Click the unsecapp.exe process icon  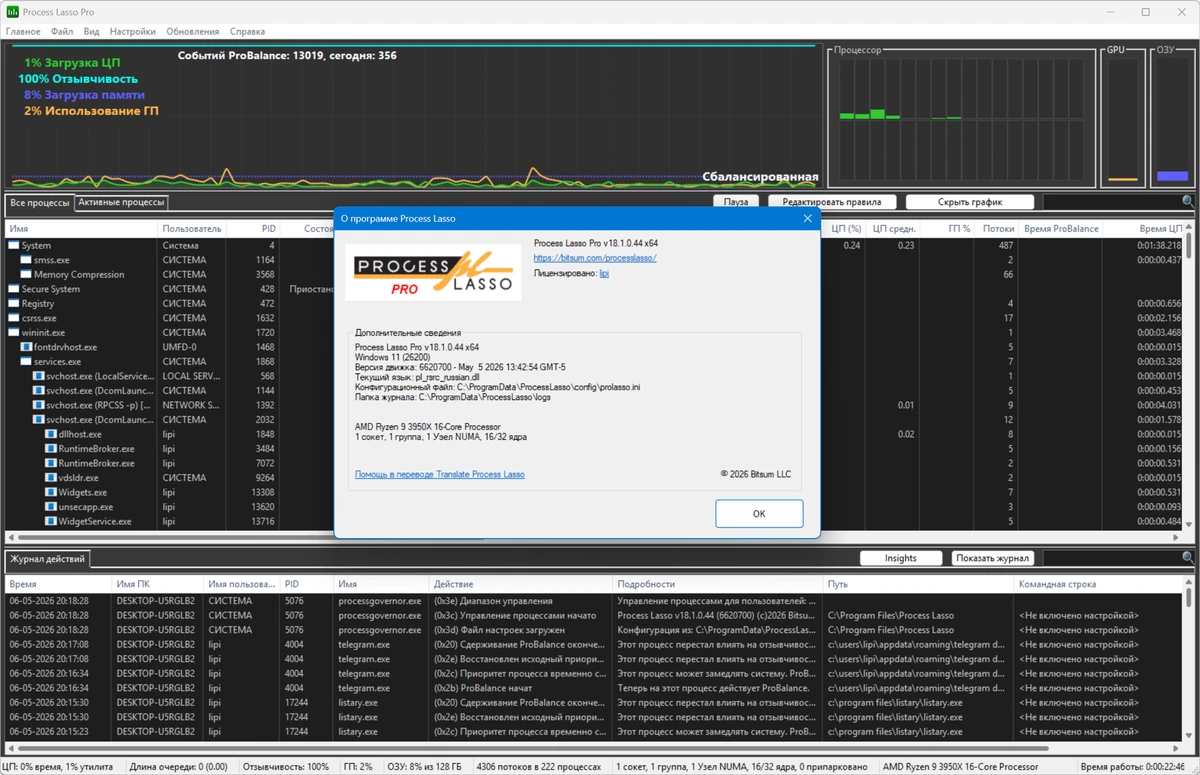tap(50, 507)
